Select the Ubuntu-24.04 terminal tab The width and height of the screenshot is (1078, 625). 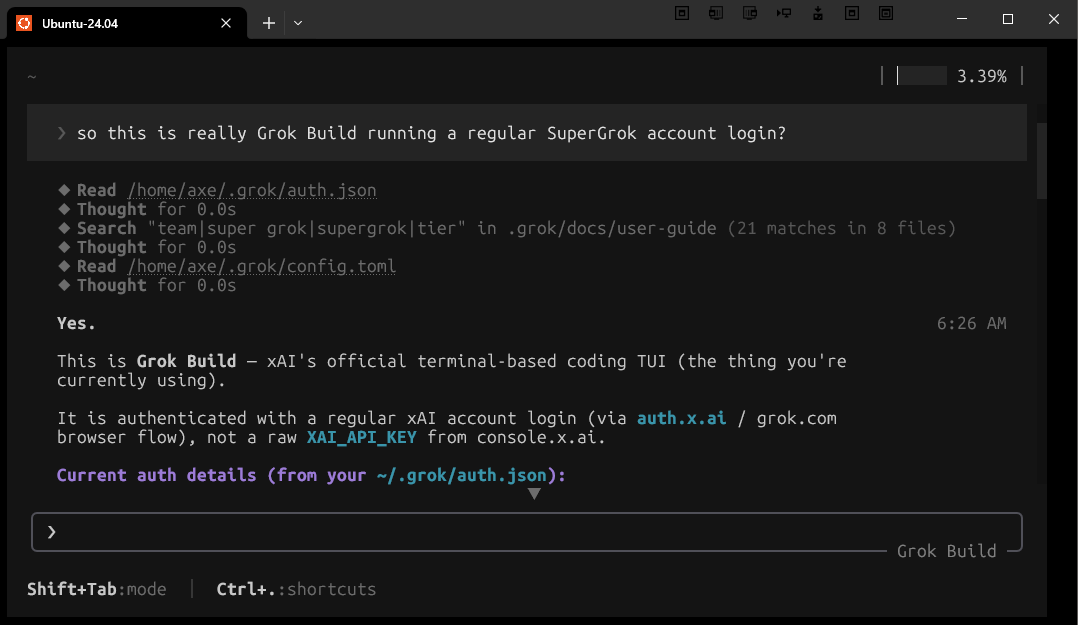(x=126, y=23)
